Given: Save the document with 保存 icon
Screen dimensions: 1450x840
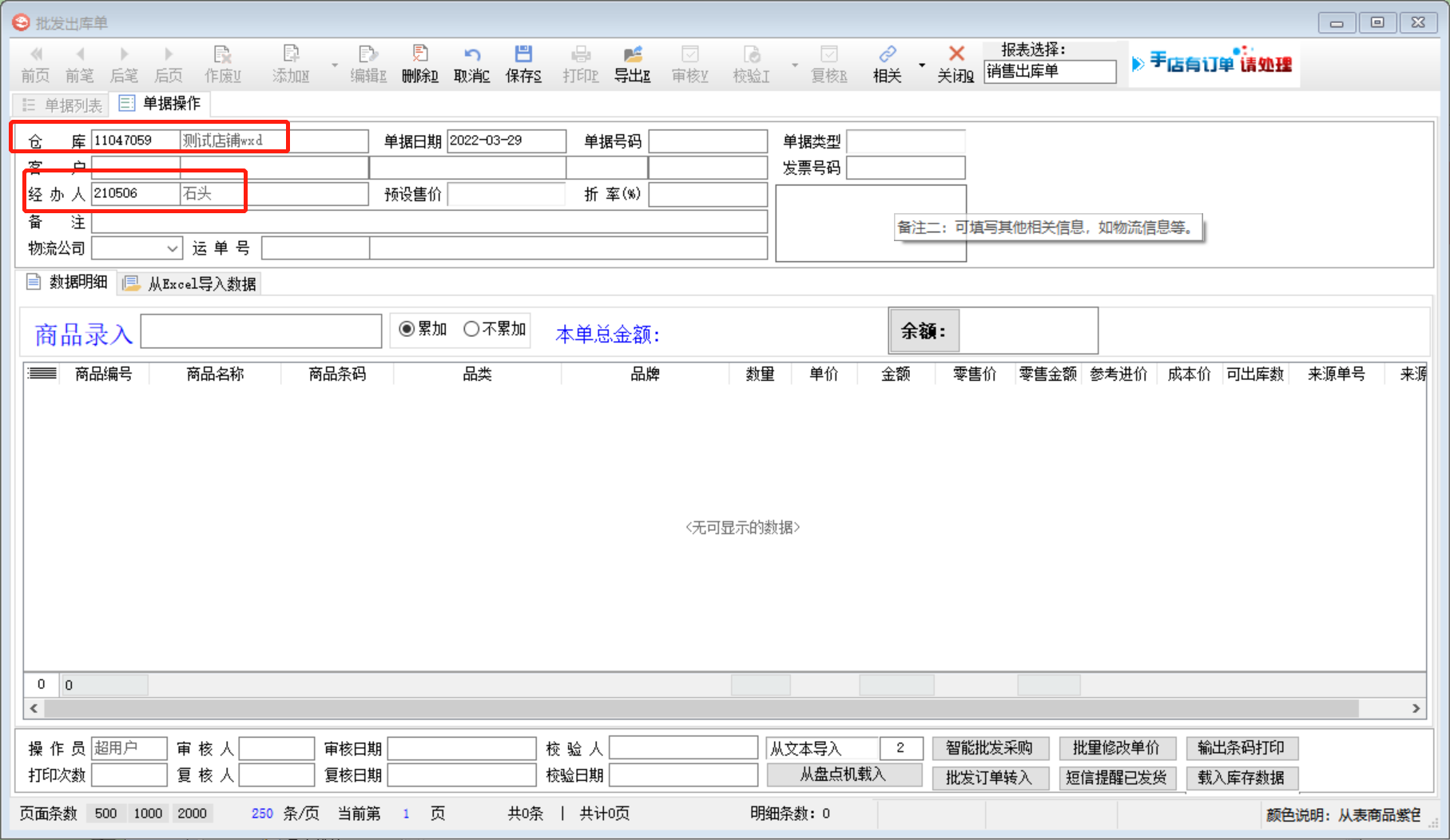Looking at the screenshot, I should (523, 54).
